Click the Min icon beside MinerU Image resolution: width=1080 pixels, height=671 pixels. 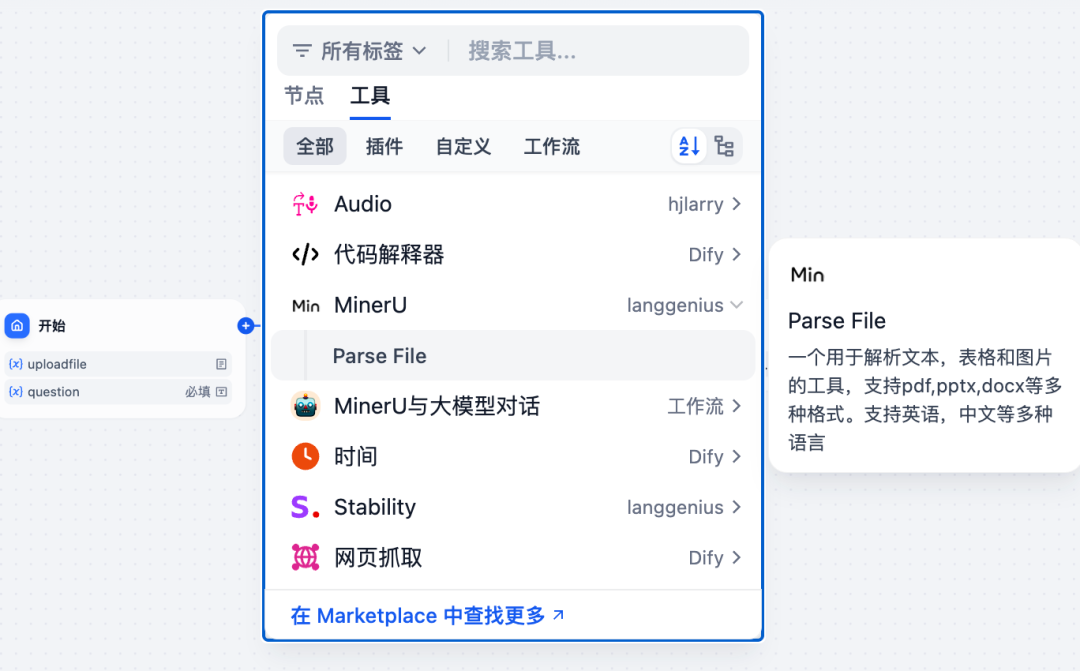click(305, 305)
